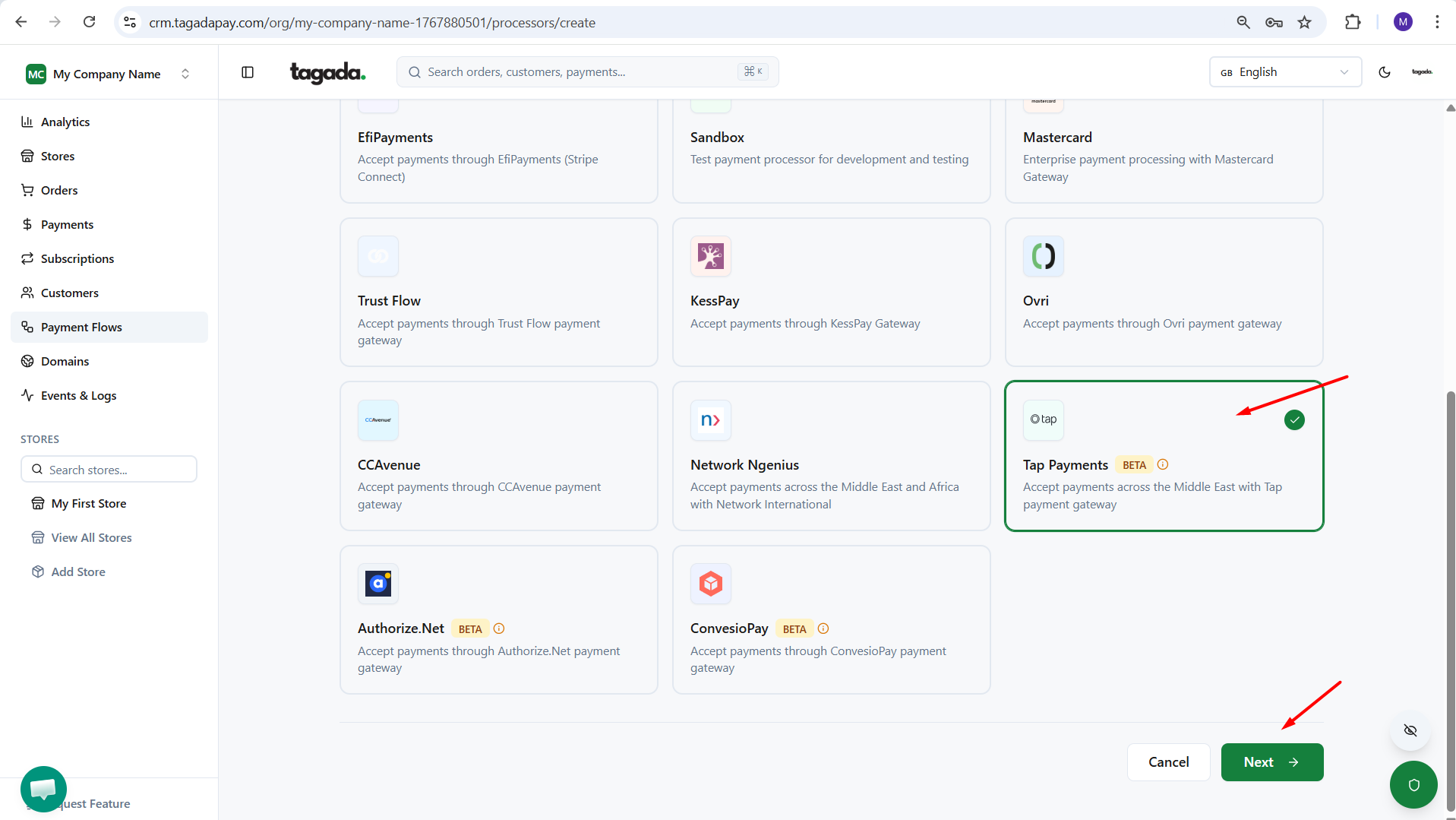Click the ConvesioPay logo icon
Viewport: 1456px width, 820px height.
click(x=710, y=584)
